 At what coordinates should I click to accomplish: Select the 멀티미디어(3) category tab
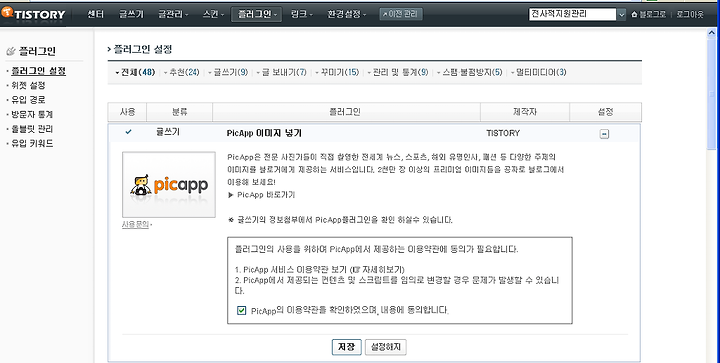540,72
